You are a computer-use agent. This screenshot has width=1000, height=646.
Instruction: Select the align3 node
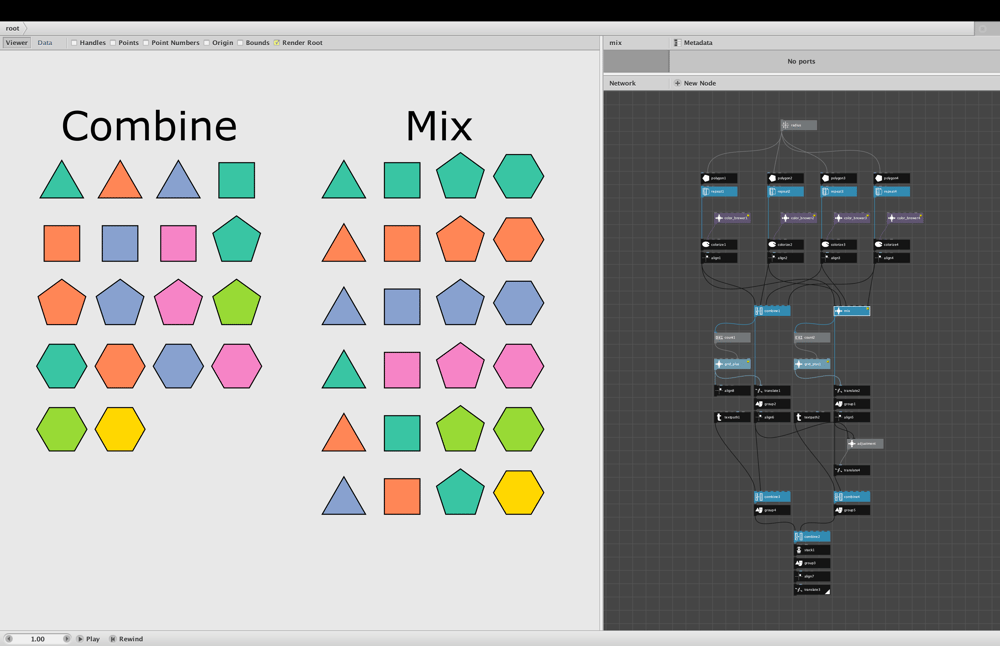pos(839,258)
